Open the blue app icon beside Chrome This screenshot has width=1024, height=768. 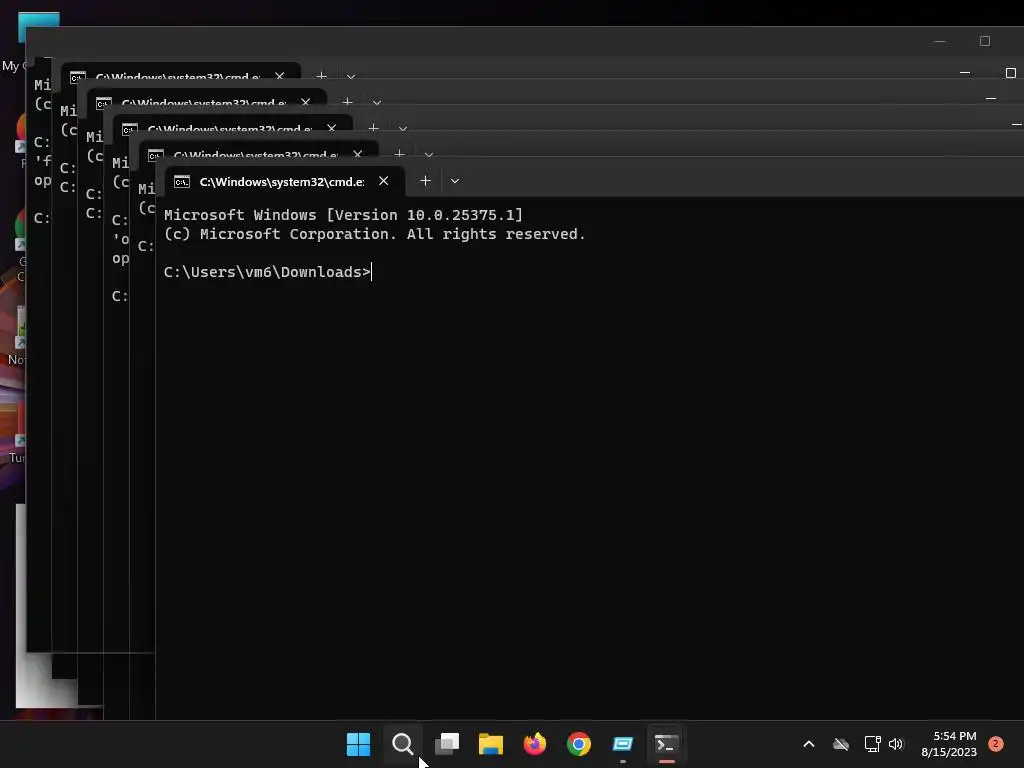coord(622,744)
